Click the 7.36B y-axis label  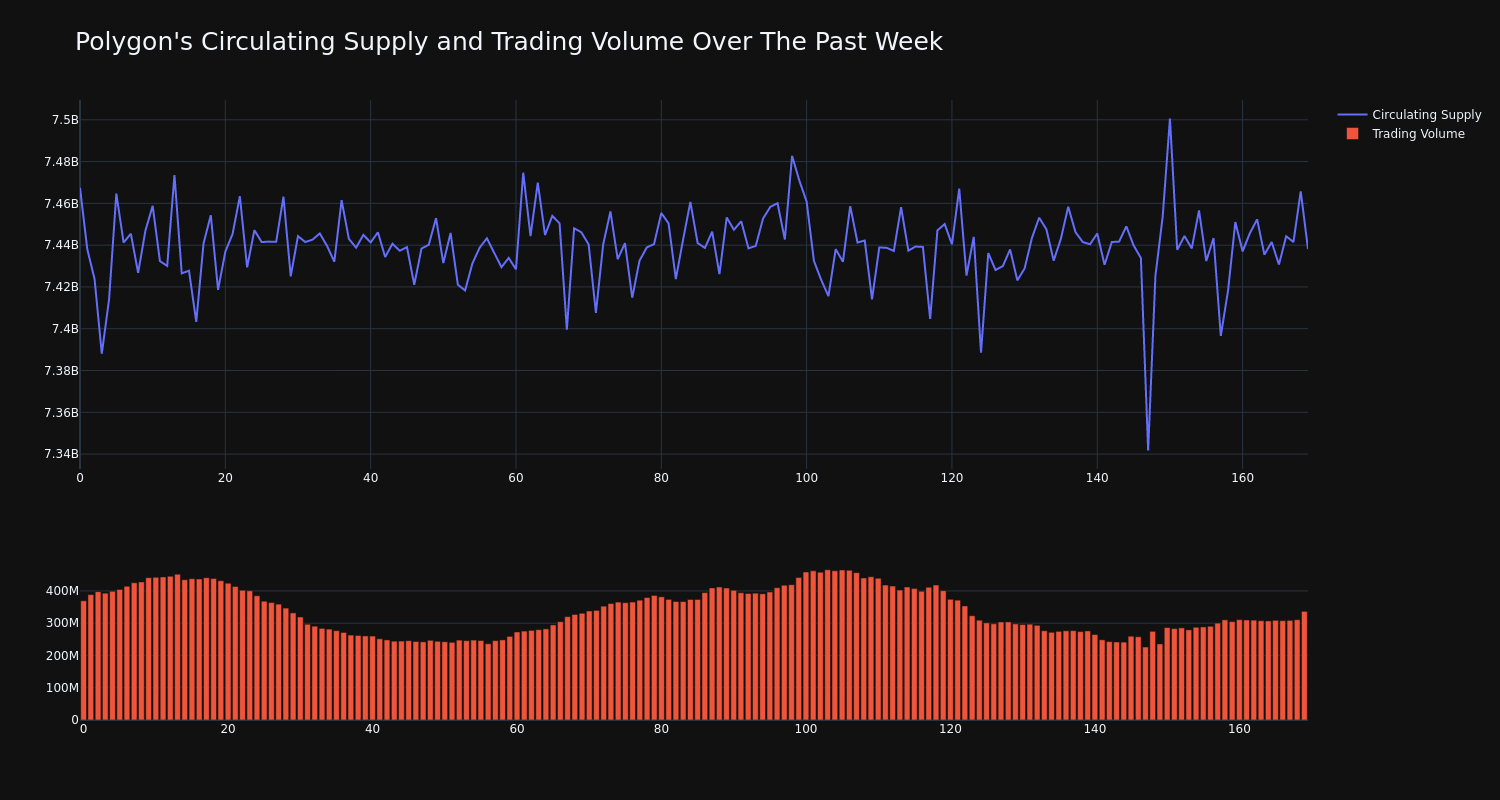pyautogui.click(x=61, y=413)
